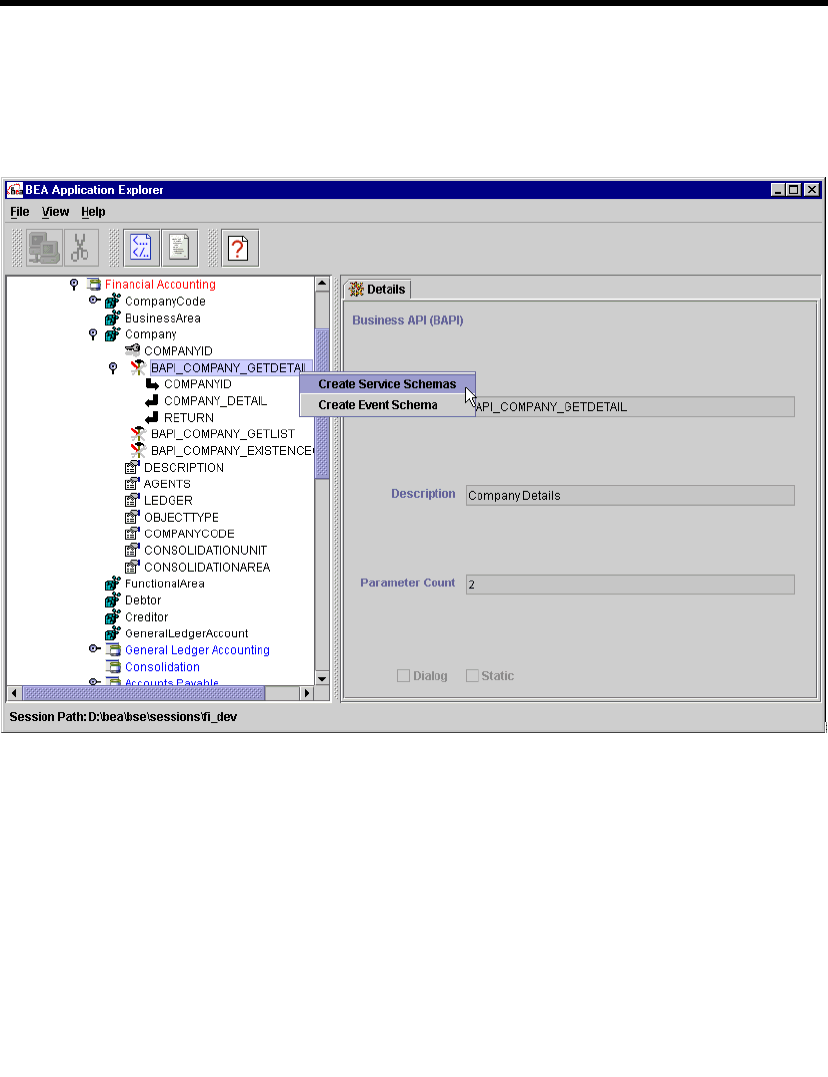Select the COMPANYID input parameter under GETDETAIL
828x1077 pixels.
tap(198, 384)
